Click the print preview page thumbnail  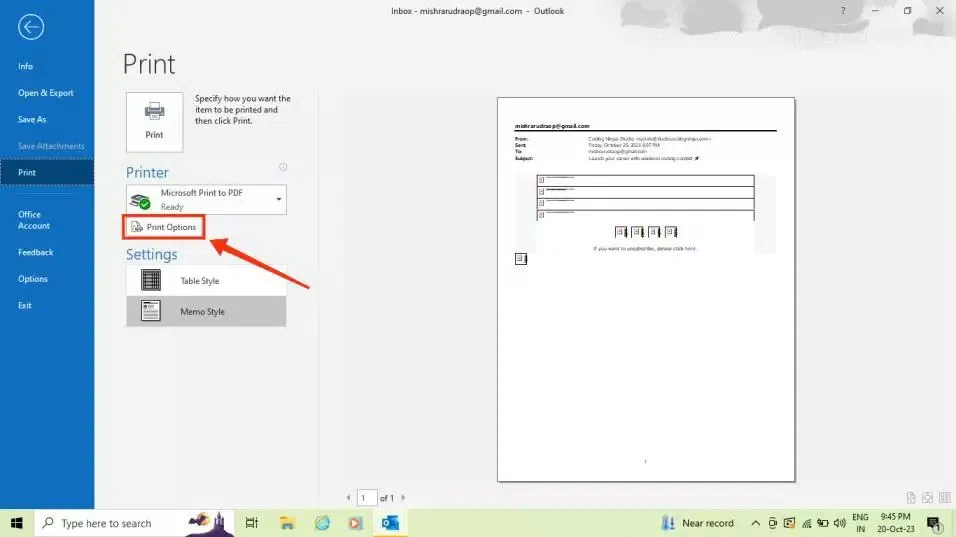pos(646,290)
